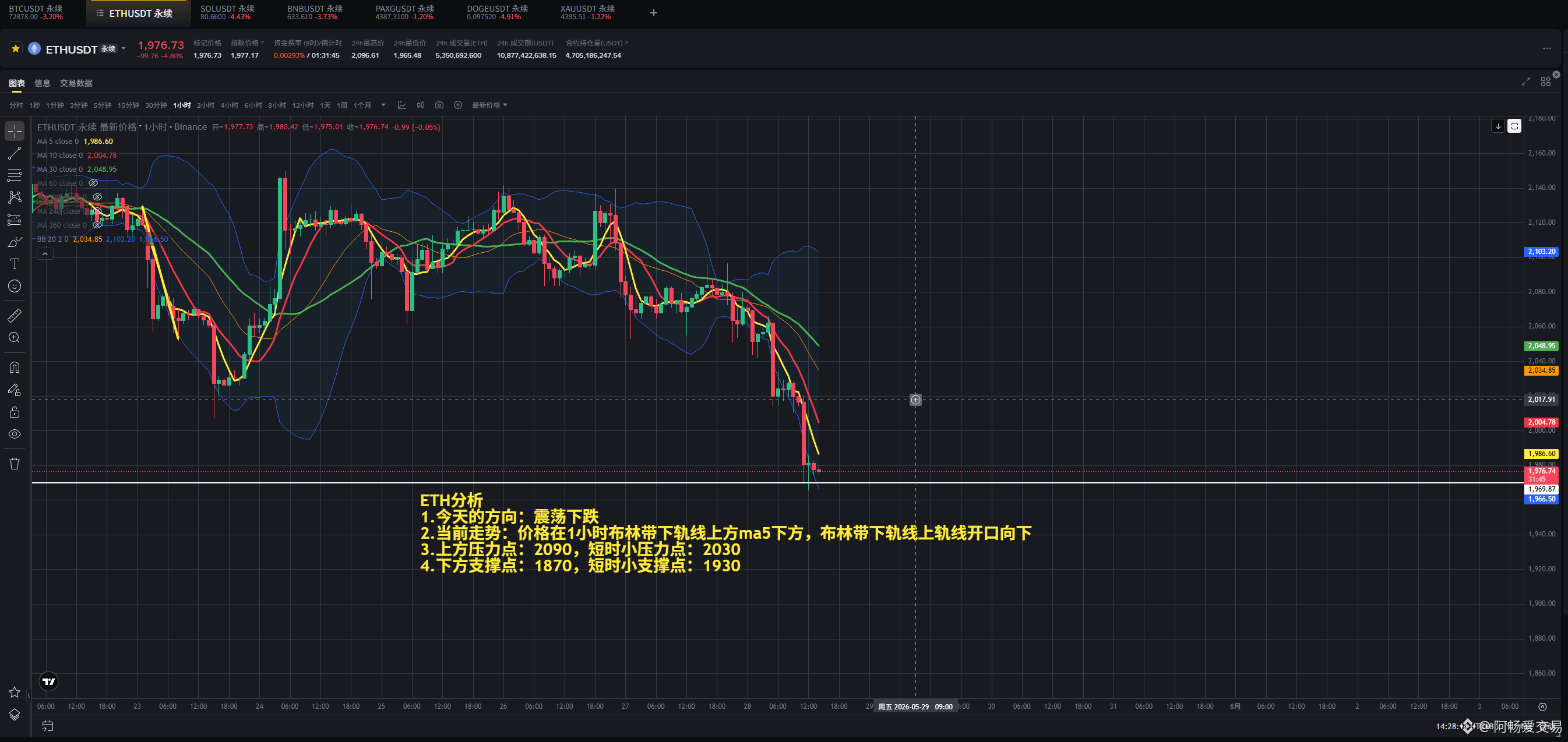Switch to the SOLUSDT 永续 tab
This screenshot has height=742, width=1568.
[227, 13]
